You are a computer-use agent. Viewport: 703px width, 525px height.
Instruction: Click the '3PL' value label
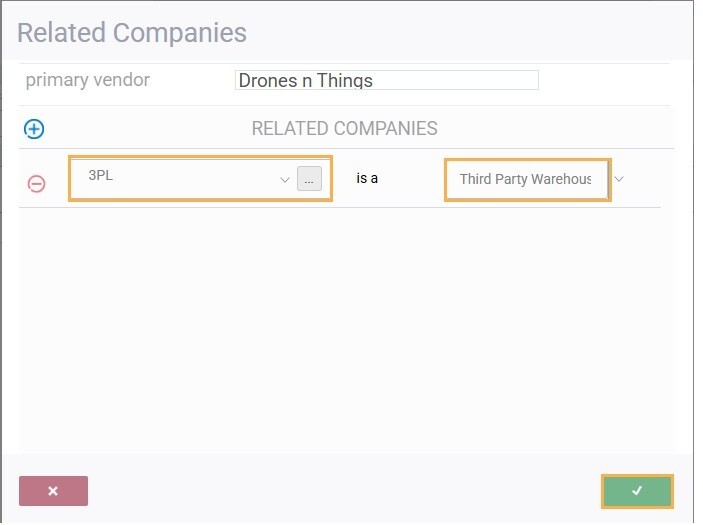point(100,175)
